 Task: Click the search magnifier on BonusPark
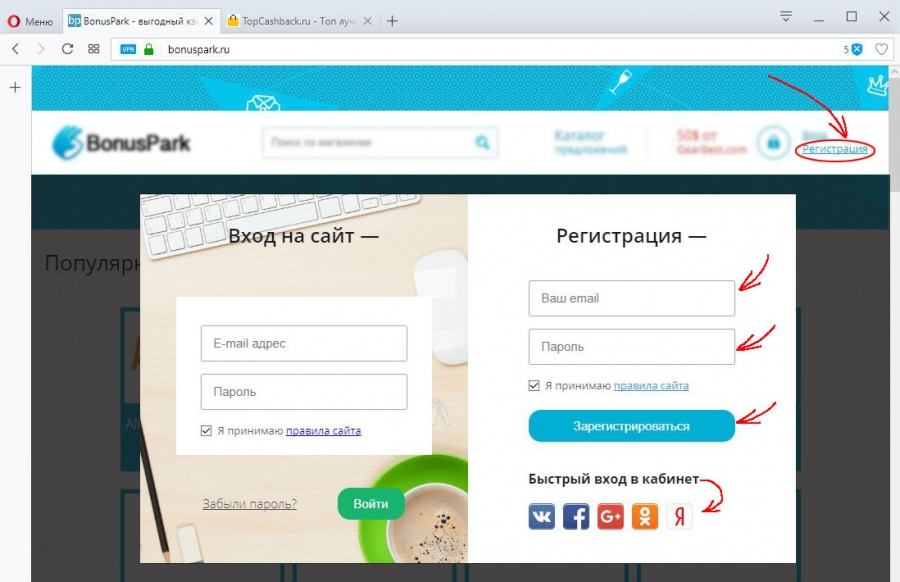pos(482,142)
